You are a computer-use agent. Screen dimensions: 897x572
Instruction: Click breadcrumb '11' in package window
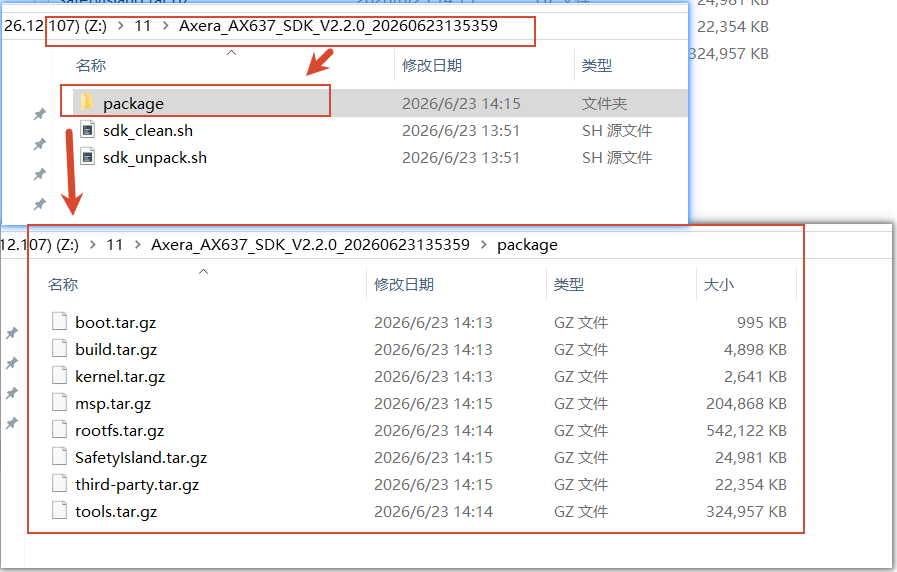point(114,245)
